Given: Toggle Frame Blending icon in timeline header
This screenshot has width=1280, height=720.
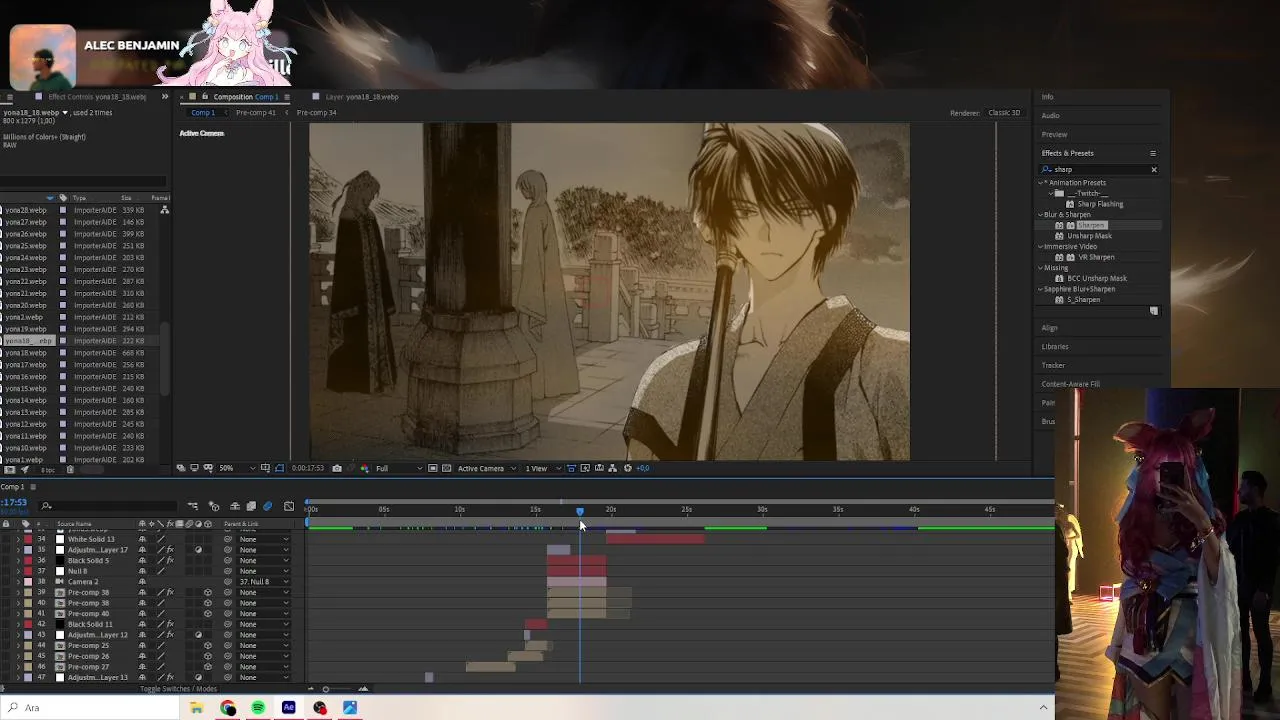Looking at the screenshot, I should click(251, 506).
